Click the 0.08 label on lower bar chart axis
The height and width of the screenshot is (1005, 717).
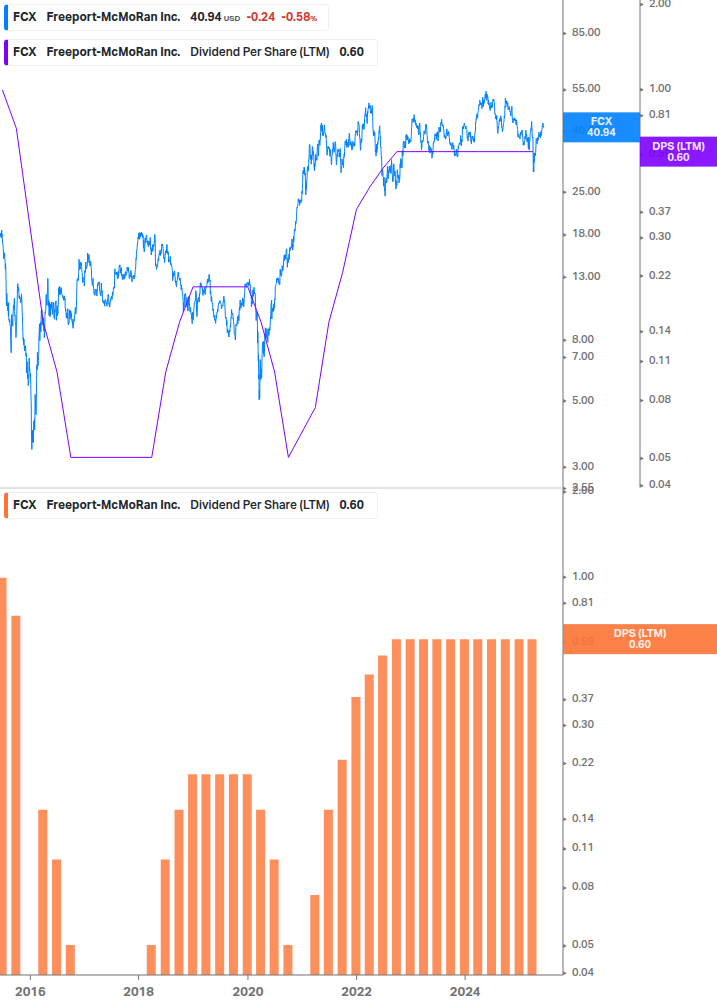pos(582,886)
